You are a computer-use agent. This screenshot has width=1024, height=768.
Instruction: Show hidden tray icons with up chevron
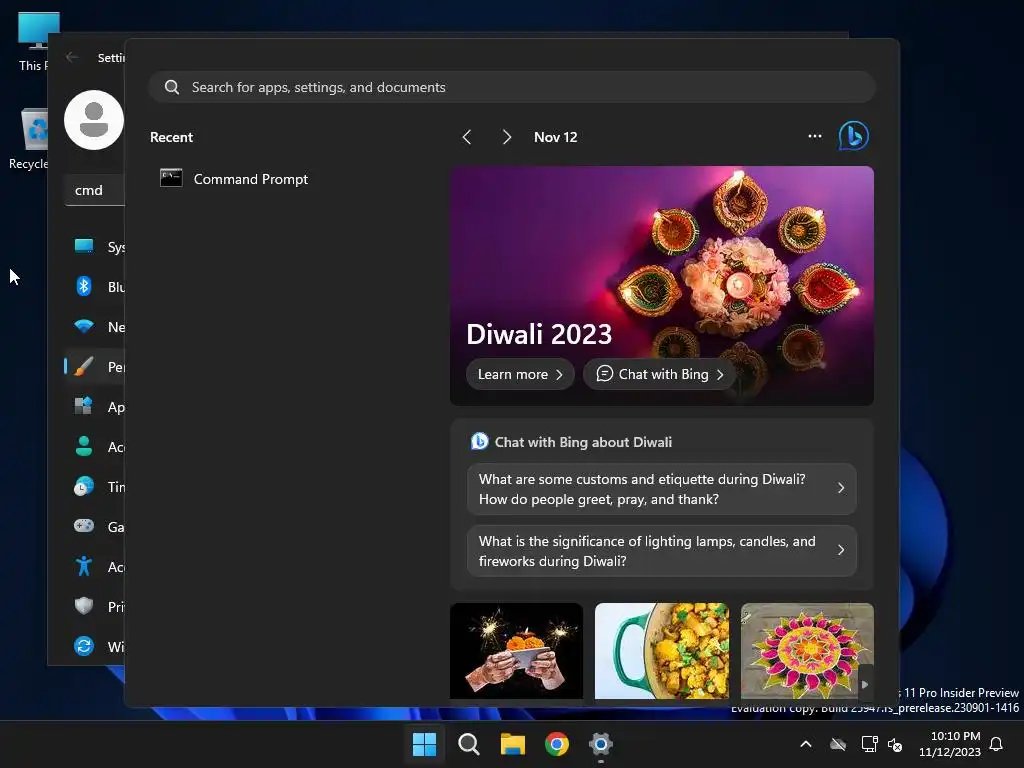point(806,744)
